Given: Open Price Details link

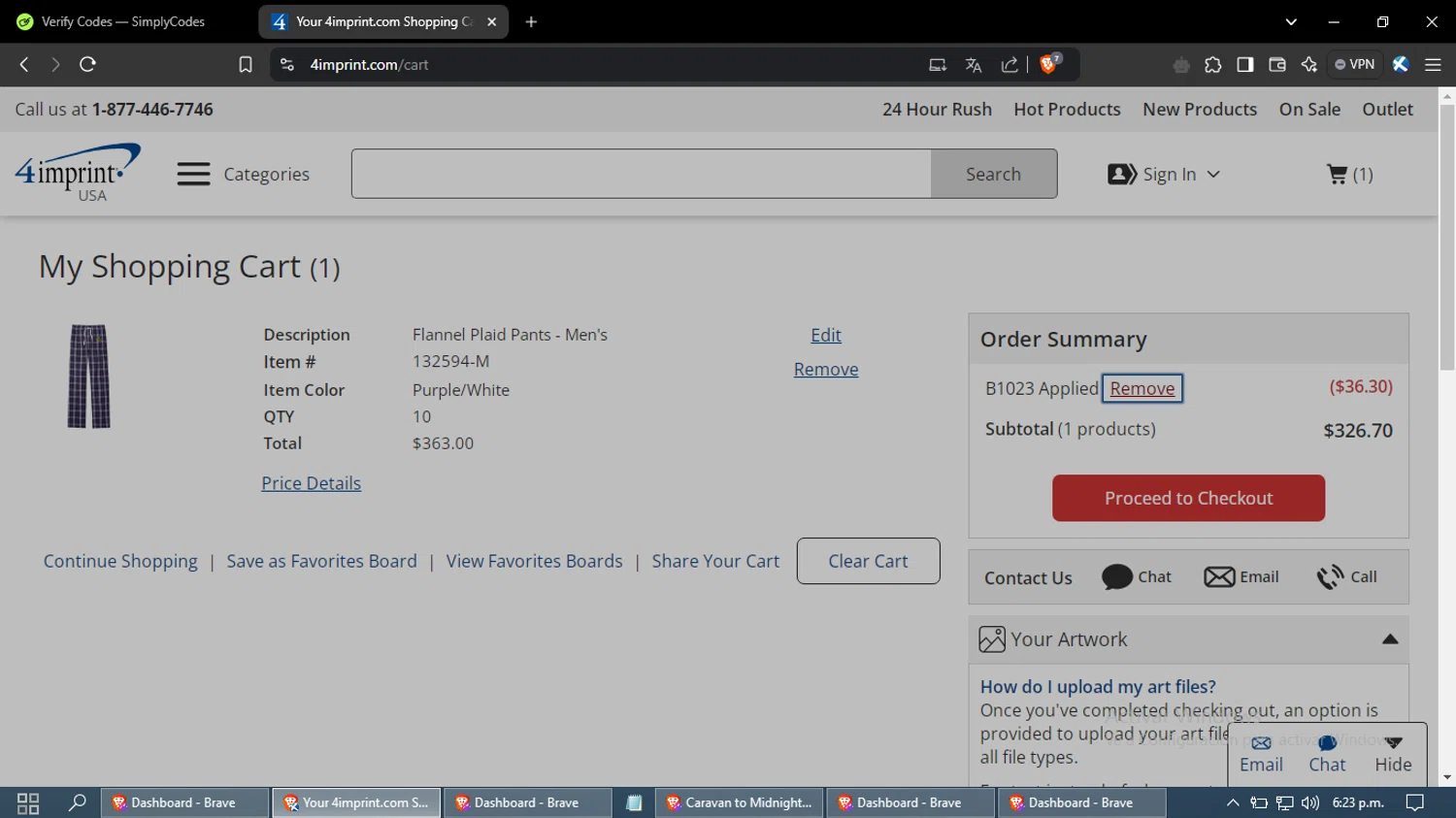Looking at the screenshot, I should [x=311, y=483].
